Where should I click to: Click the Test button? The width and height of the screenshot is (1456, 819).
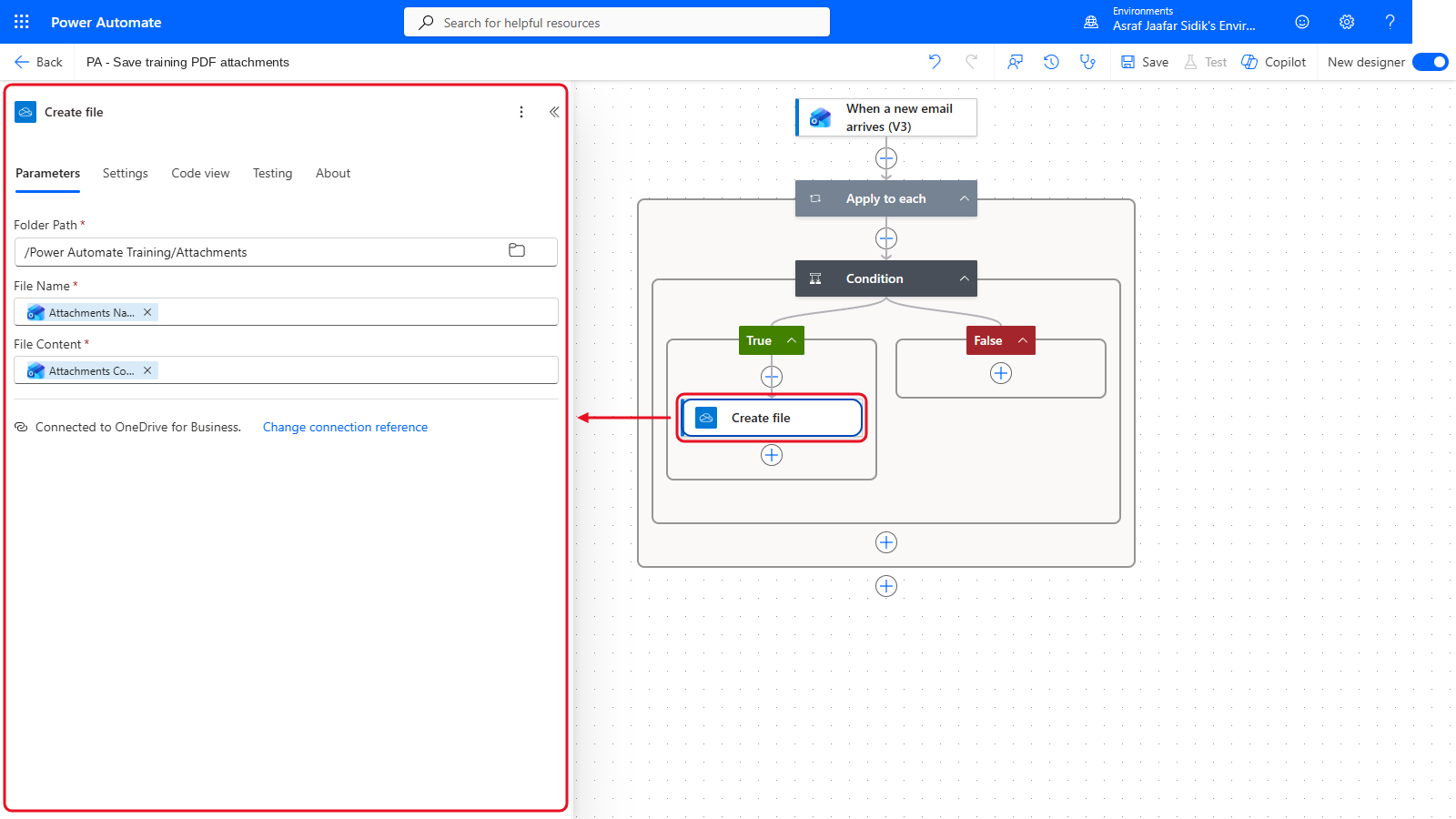[1206, 62]
